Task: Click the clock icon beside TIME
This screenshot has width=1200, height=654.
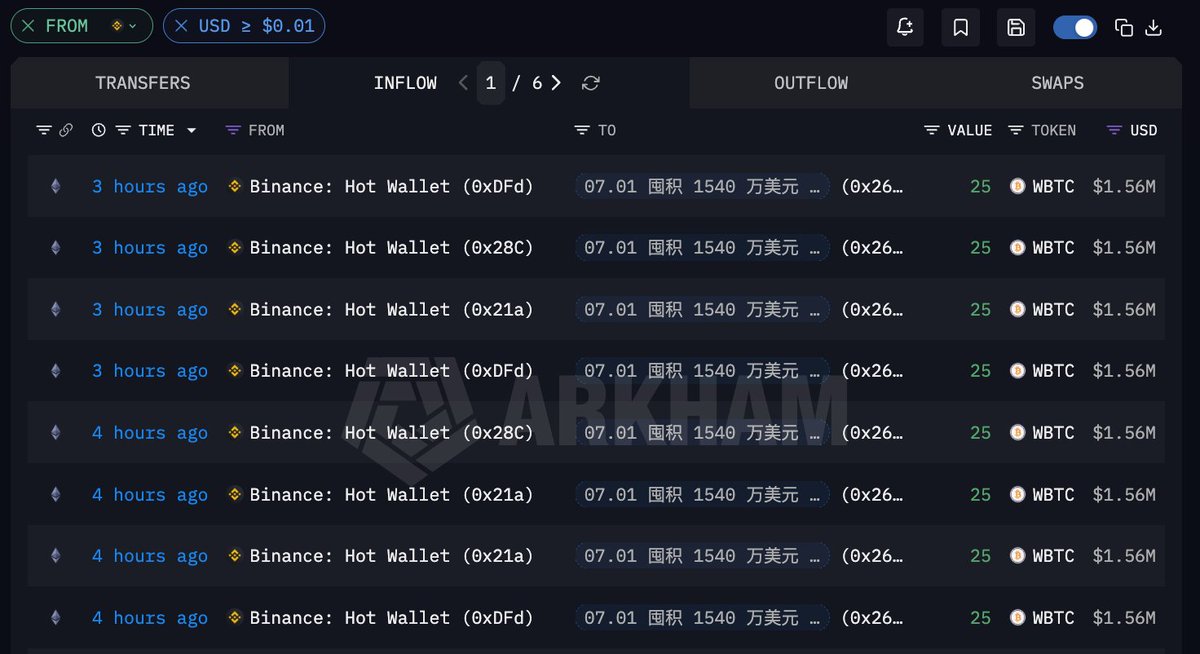Action: coord(98,130)
